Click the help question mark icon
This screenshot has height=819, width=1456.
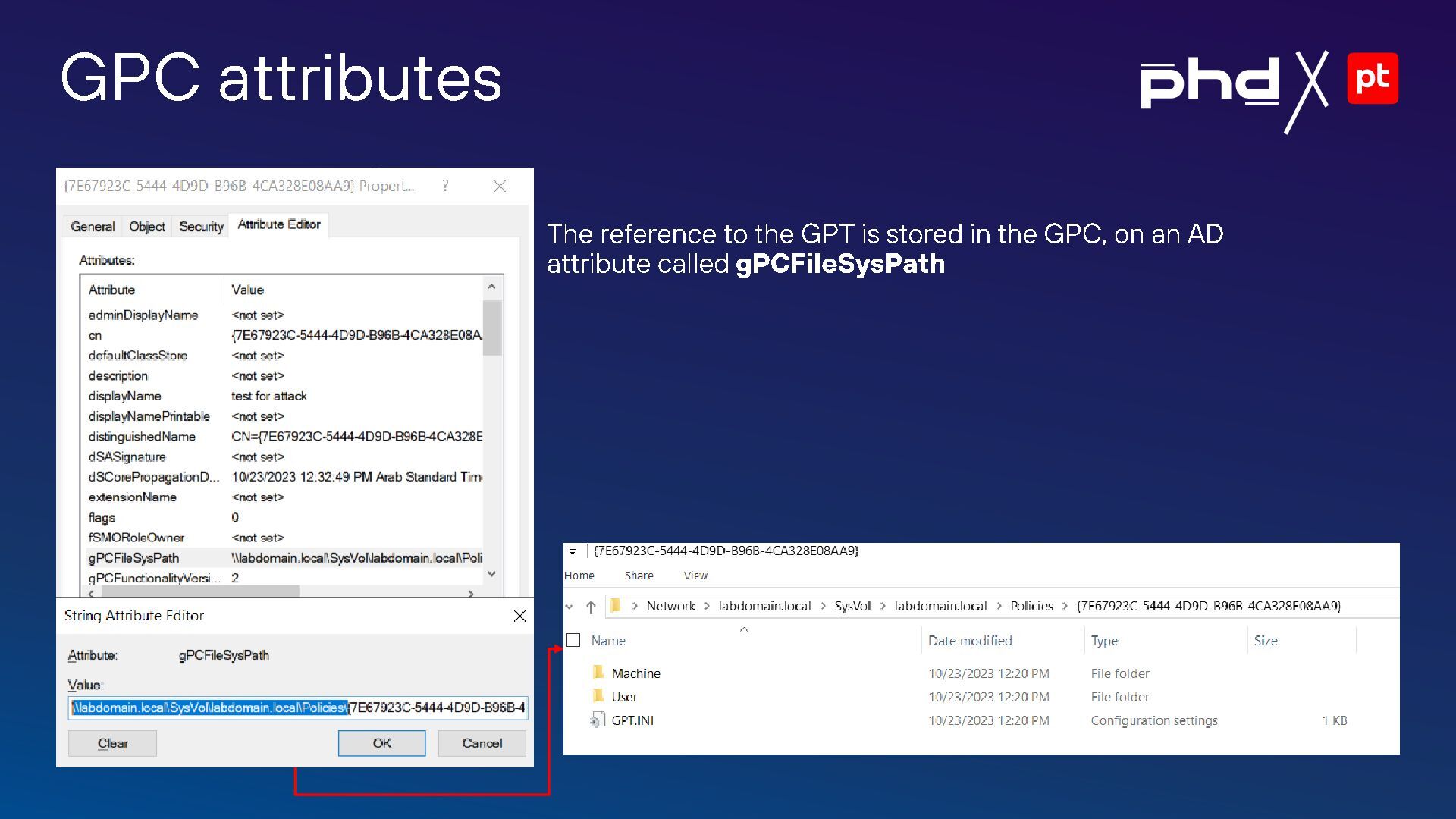tap(445, 186)
